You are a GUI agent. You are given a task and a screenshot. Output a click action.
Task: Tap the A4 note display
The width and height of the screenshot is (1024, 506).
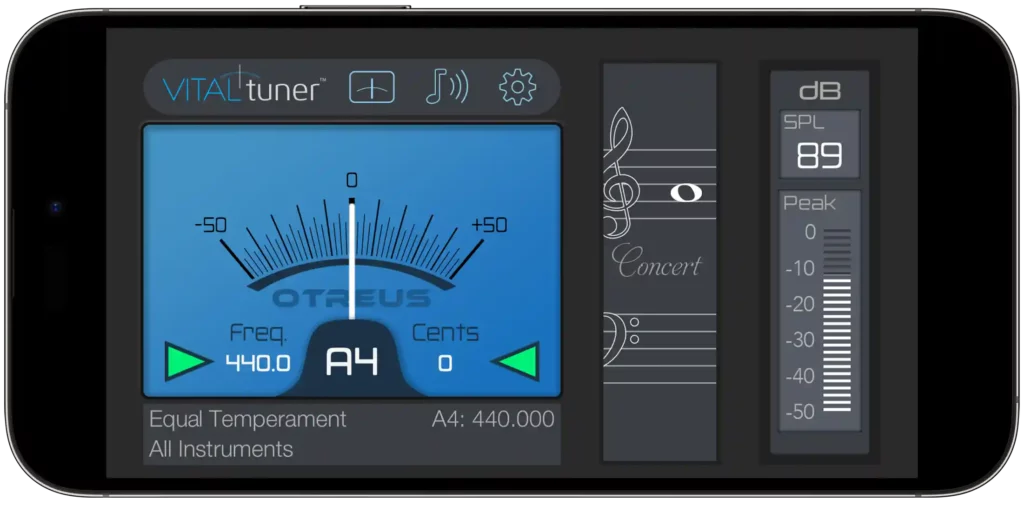[353, 361]
